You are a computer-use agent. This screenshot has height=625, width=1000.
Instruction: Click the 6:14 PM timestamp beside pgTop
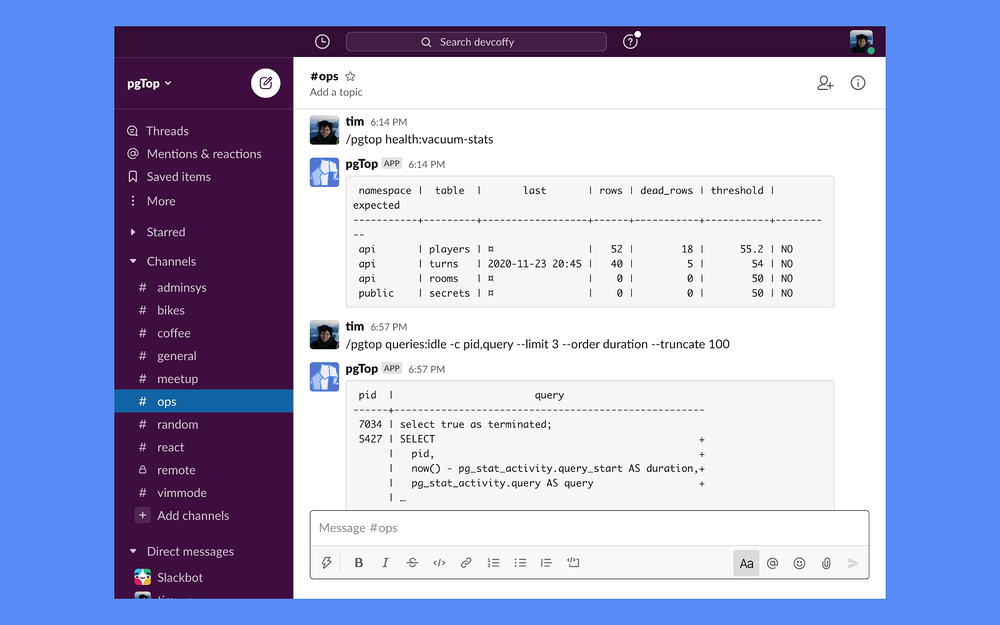pos(427,165)
